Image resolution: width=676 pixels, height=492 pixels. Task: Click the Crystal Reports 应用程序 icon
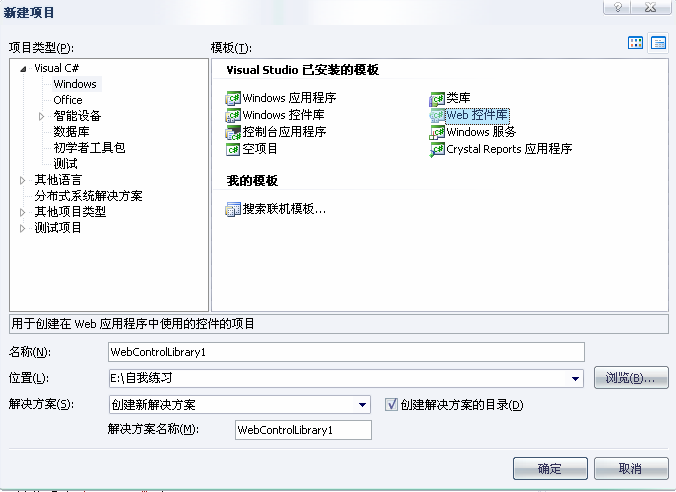437,150
